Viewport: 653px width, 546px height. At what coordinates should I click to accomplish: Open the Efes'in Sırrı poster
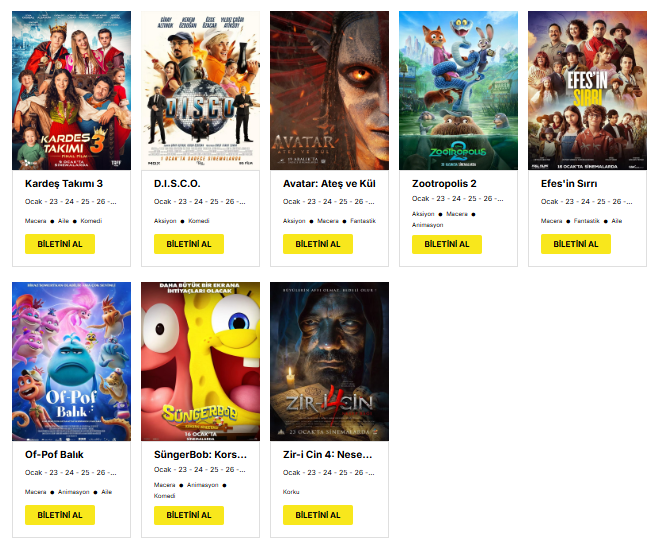tap(587, 90)
